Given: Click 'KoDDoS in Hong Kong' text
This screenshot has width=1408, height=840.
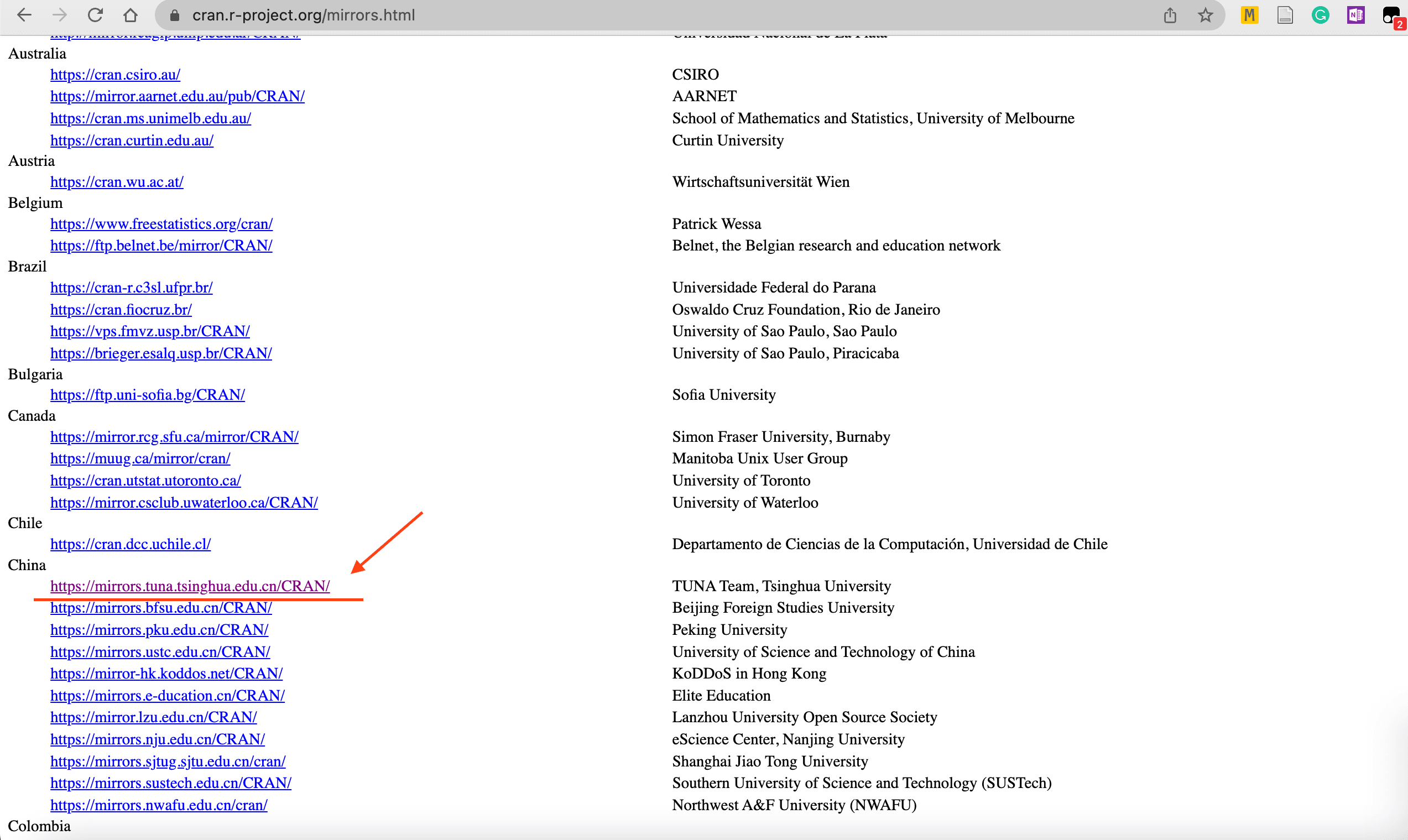Looking at the screenshot, I should click(x=749, y=674).
